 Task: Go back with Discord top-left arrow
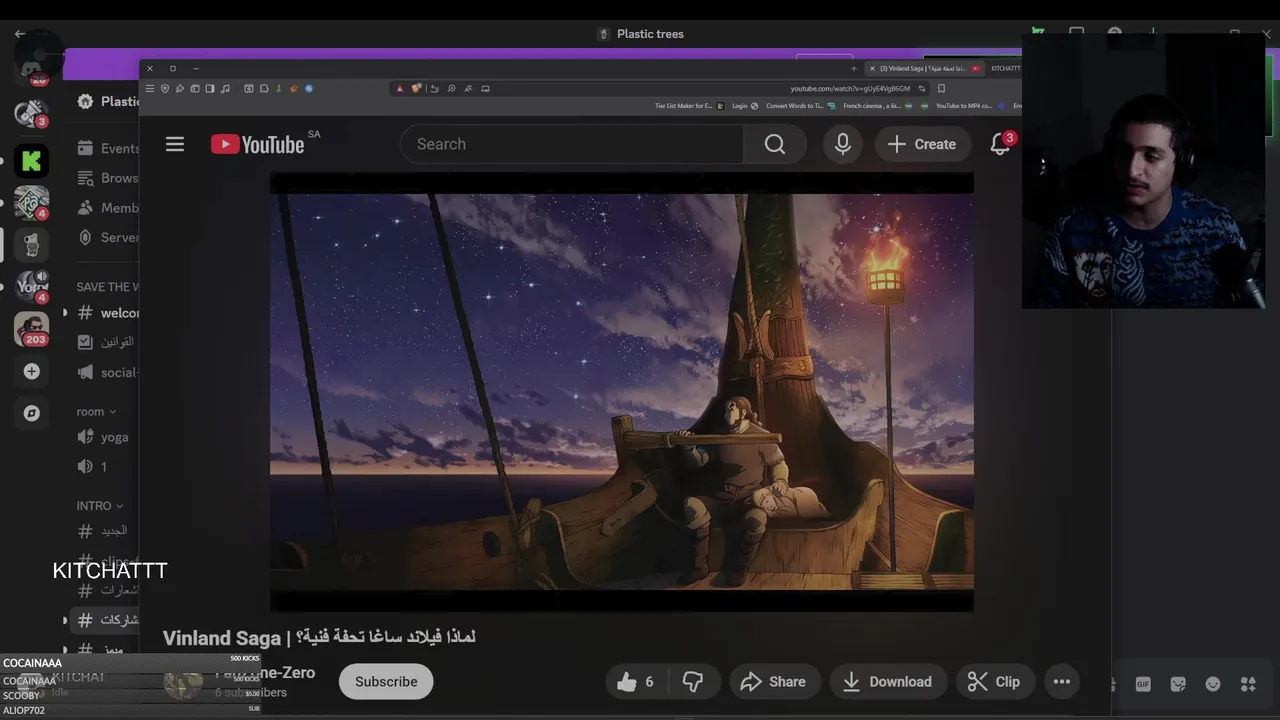20,34
